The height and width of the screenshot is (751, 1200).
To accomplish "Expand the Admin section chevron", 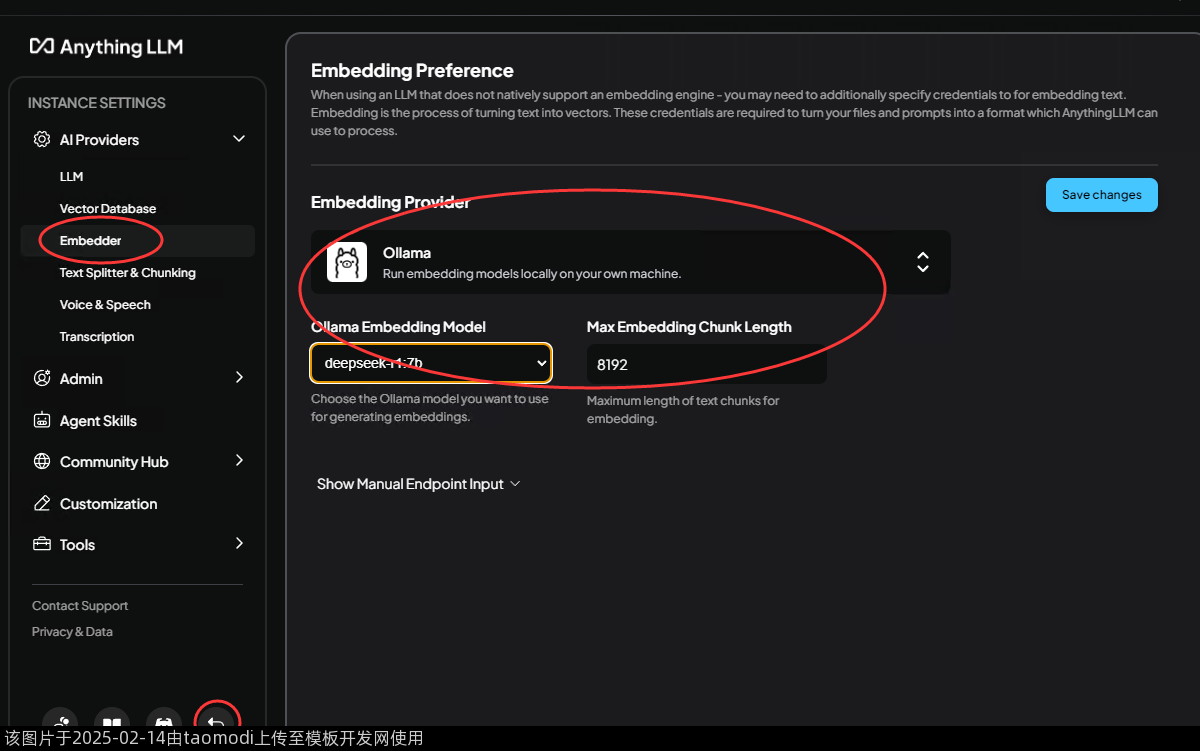I will tap(239, 378).
